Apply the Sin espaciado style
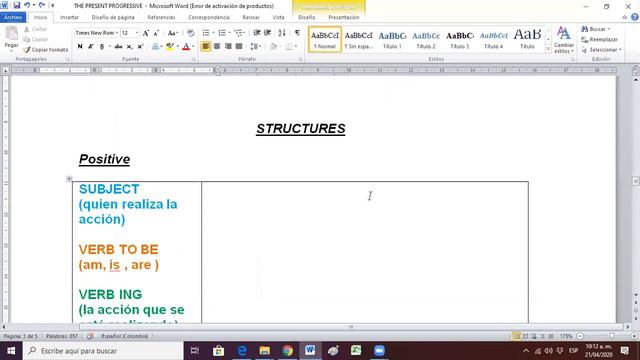Screen dimensions: 640x360 click(358, 39)
